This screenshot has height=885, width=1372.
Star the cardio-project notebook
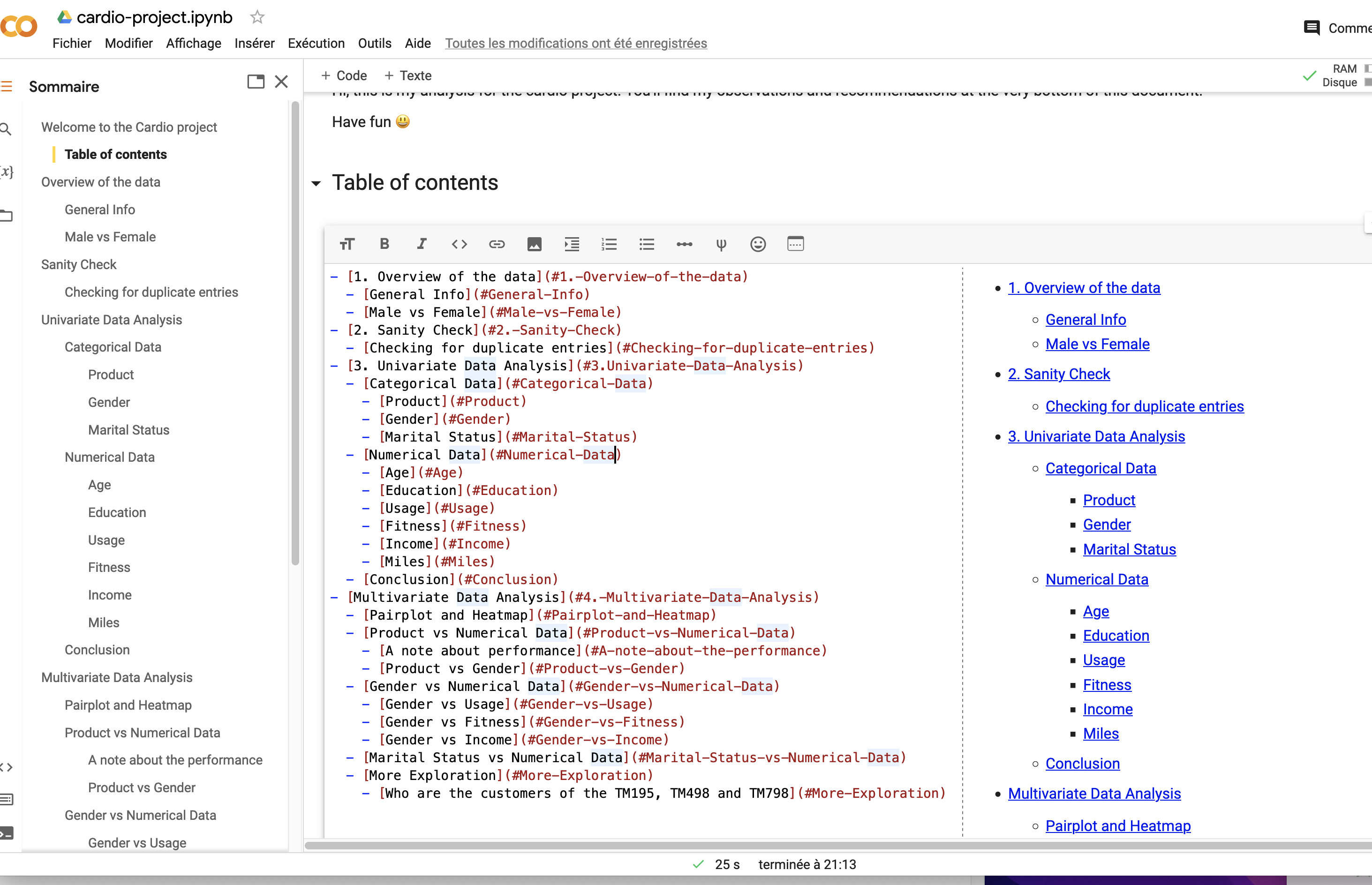pyautogui.click(x=256, y=17)
